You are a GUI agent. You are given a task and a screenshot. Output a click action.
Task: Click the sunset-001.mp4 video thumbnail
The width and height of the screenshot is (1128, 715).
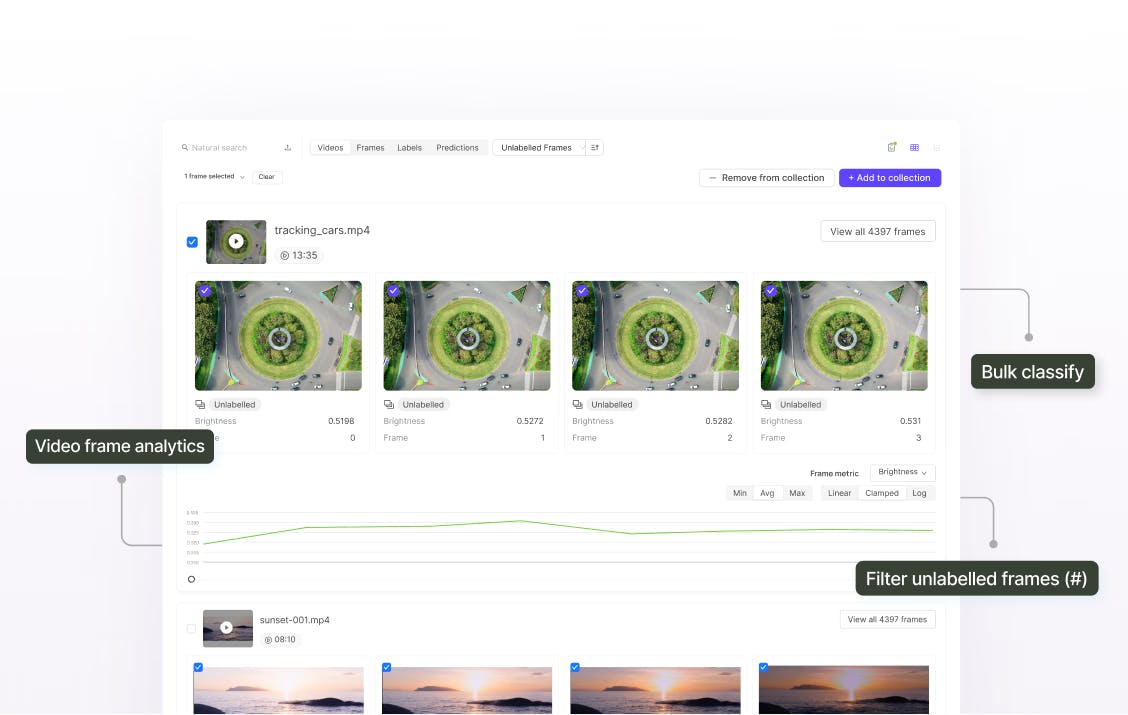228,628
